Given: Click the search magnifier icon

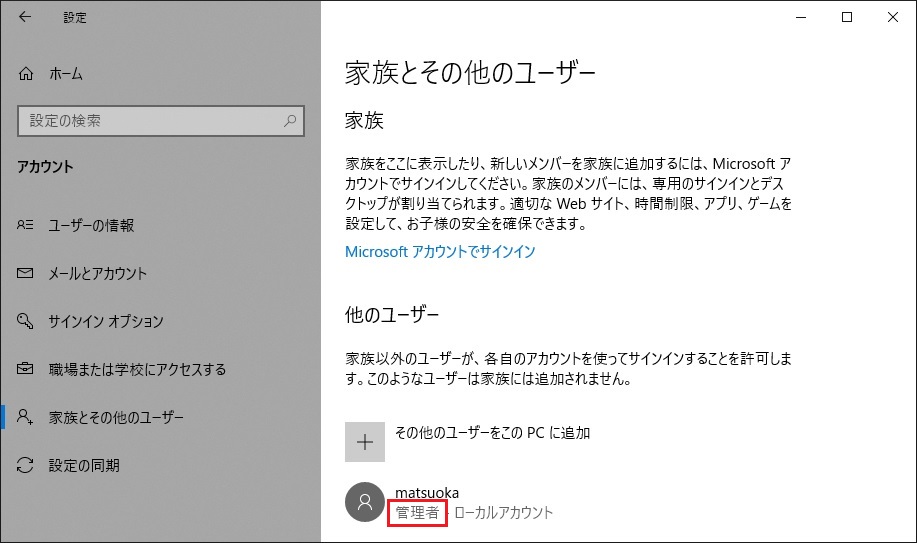Looking at the screenshot, I should tap(289, 121).
